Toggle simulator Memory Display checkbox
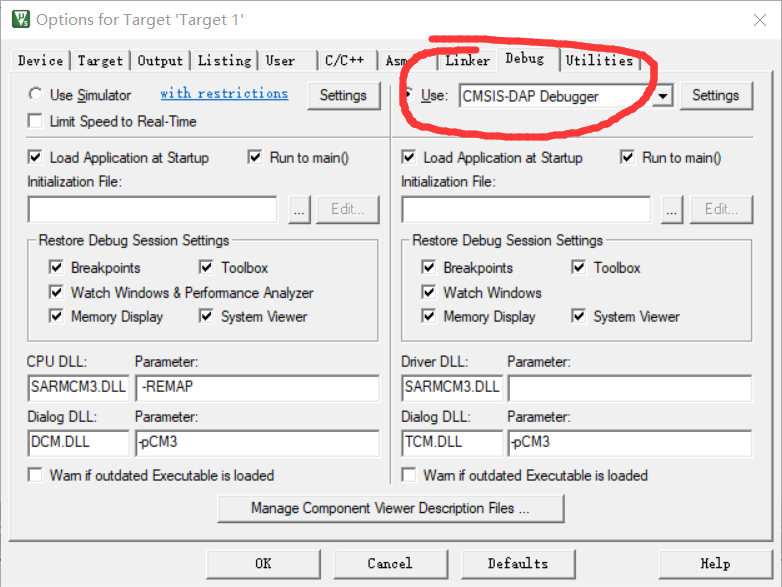This screenshot has width=782, height=587. 56,316
